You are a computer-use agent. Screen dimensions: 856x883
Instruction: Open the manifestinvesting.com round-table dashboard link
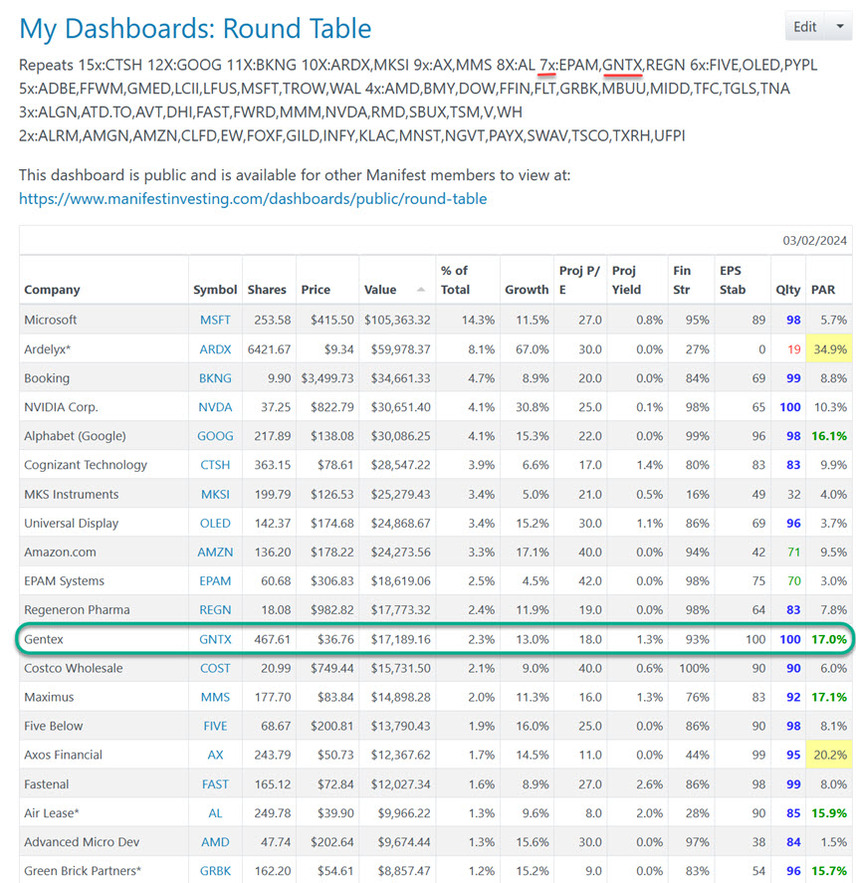253,199
